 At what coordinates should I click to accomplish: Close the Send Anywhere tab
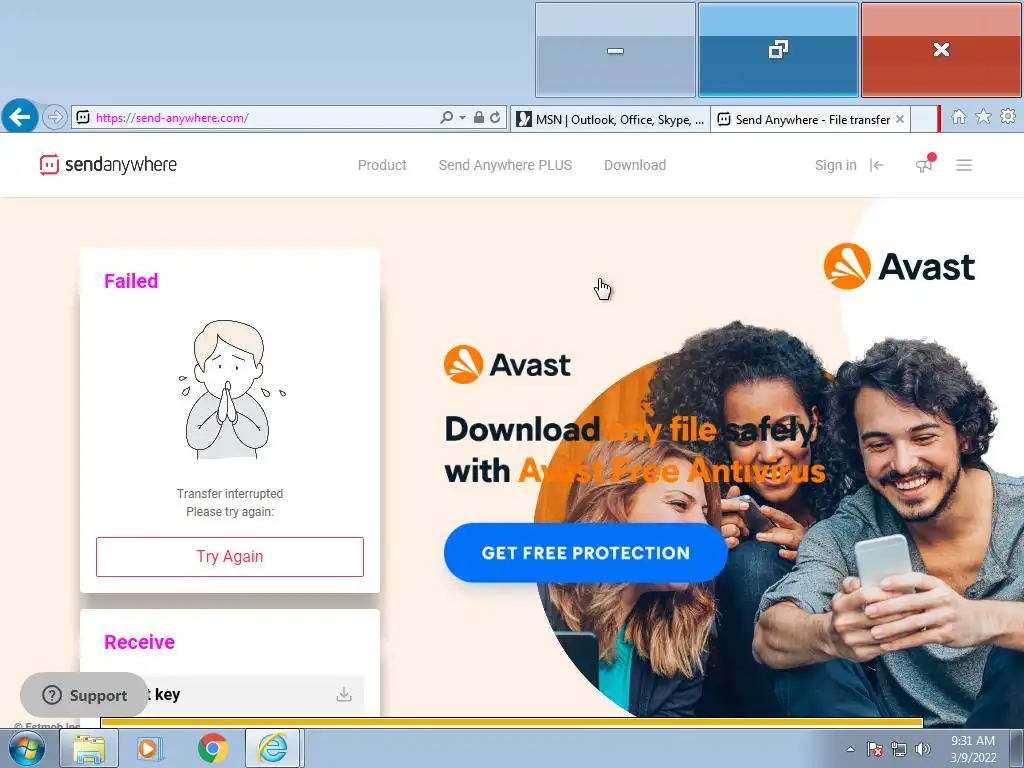[x=900, y=119]
